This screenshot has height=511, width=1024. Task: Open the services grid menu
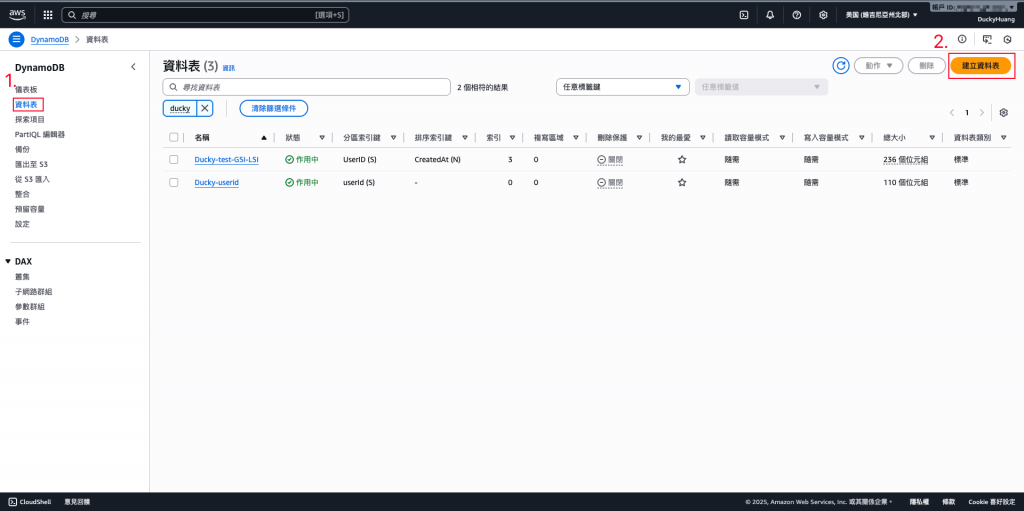click(48, 14)
